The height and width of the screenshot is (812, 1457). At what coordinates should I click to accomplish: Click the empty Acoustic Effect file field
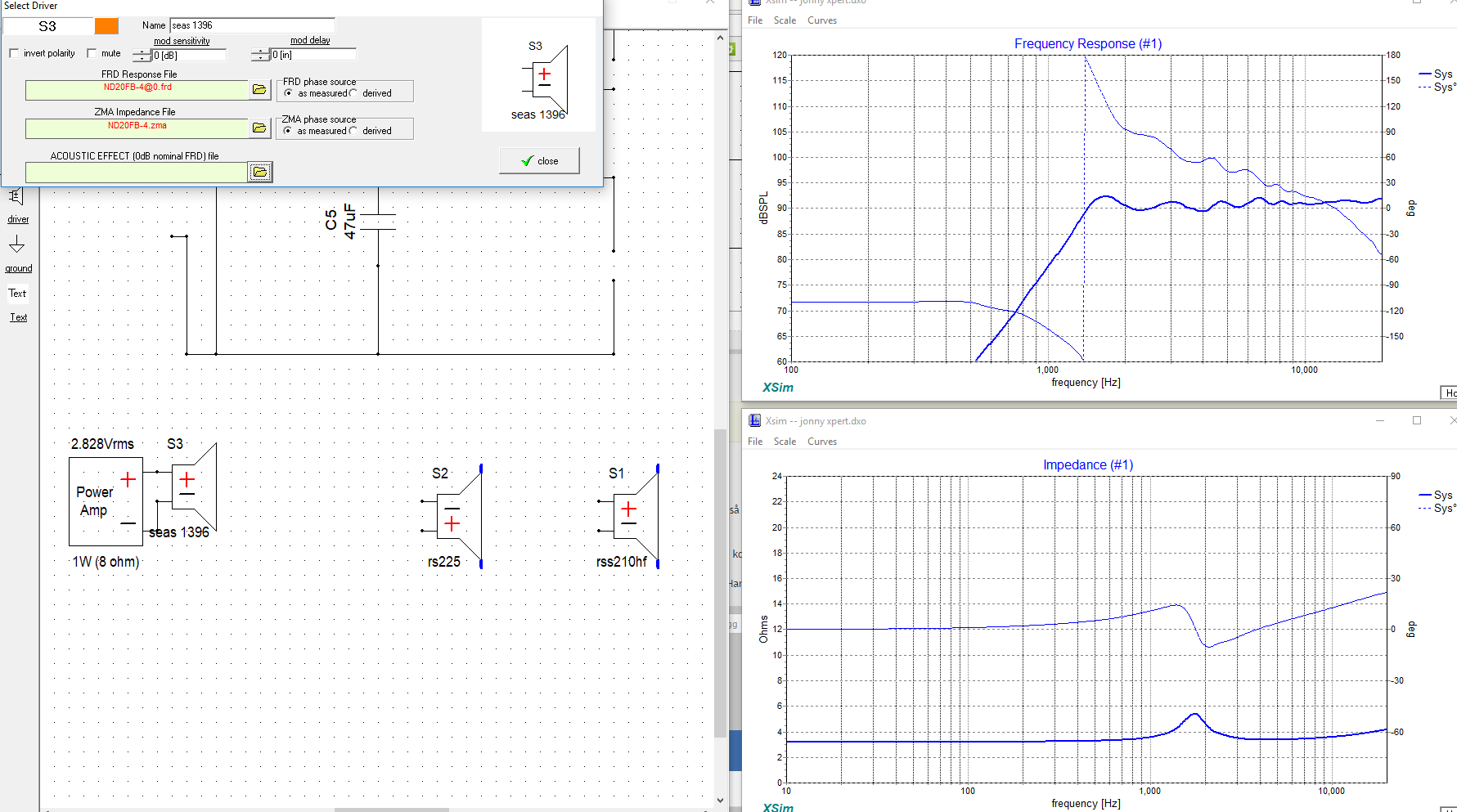tap(136, 172)
